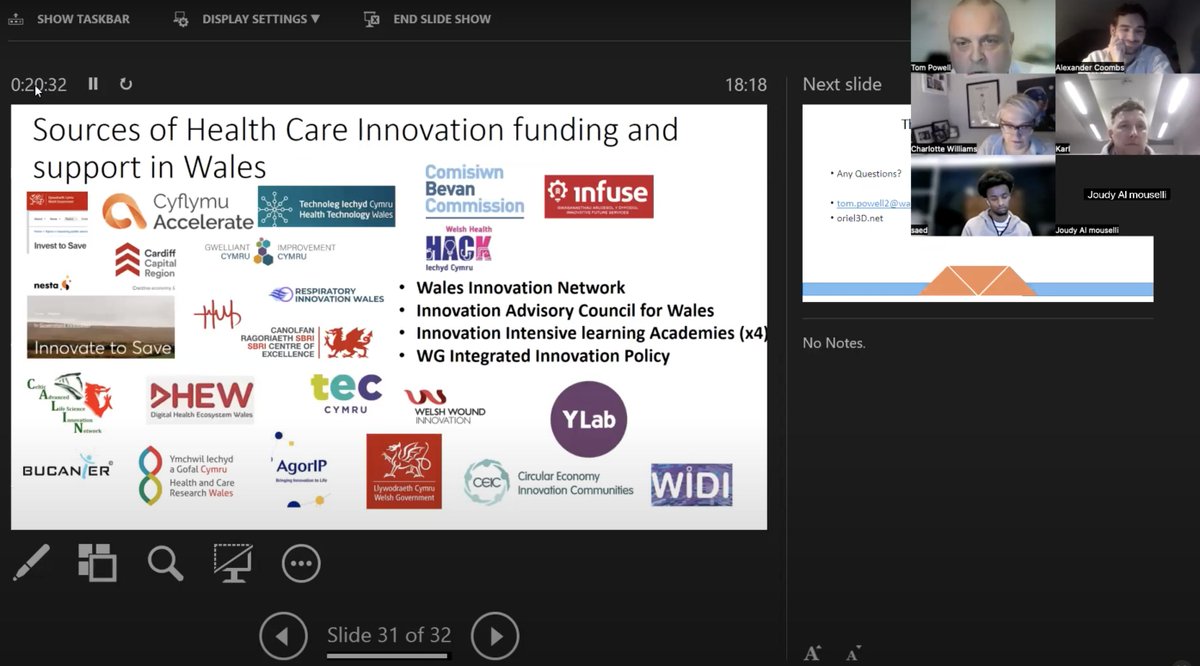Image resolution: width=1200 pixels, height=666 pixels.
Task: Click the slide 31 of 32 counter
Action: click(x=389, y=635)
